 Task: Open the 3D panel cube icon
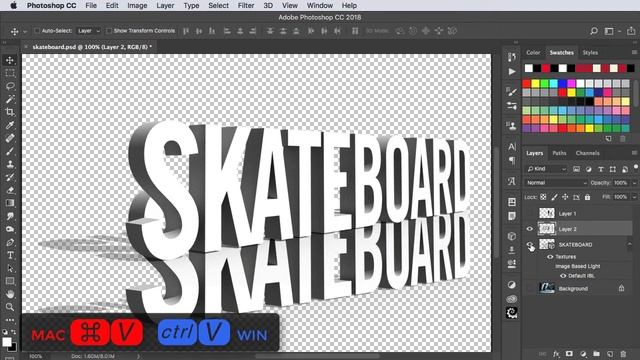(511, 236)
